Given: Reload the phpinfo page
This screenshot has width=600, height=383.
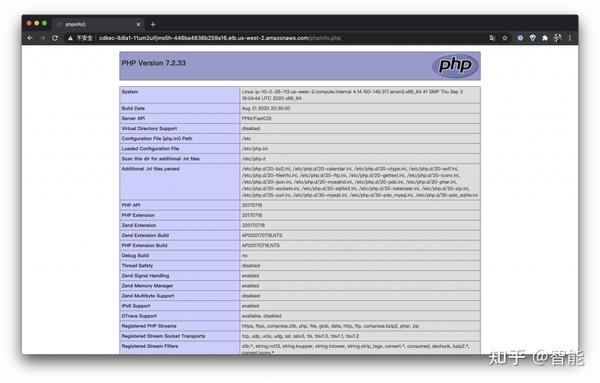Looking at the screenshot, I should click(55, 38).
